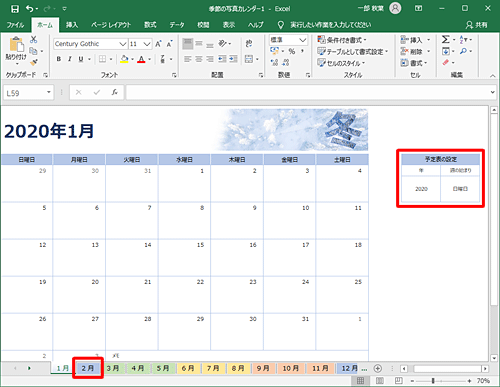This screenshot has width=500, height=387.
Task: Open the font size 11 dropdown
Action: pyautogui.click(x=147, y=44)
